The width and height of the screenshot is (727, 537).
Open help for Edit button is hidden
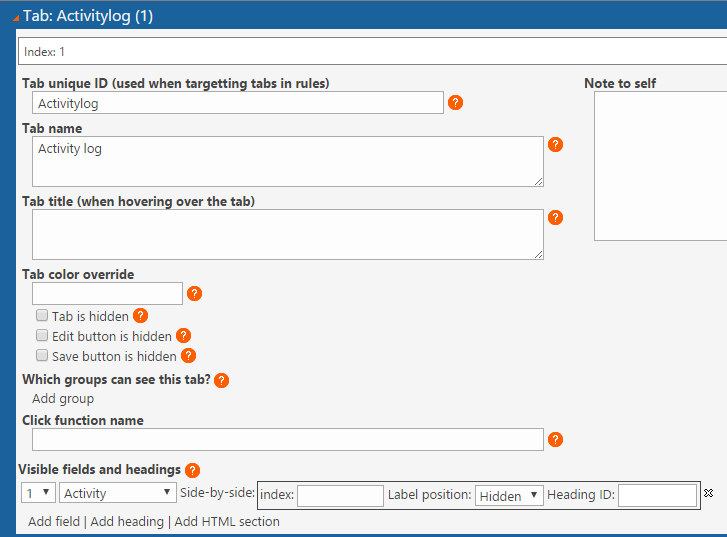coord(184,336)
